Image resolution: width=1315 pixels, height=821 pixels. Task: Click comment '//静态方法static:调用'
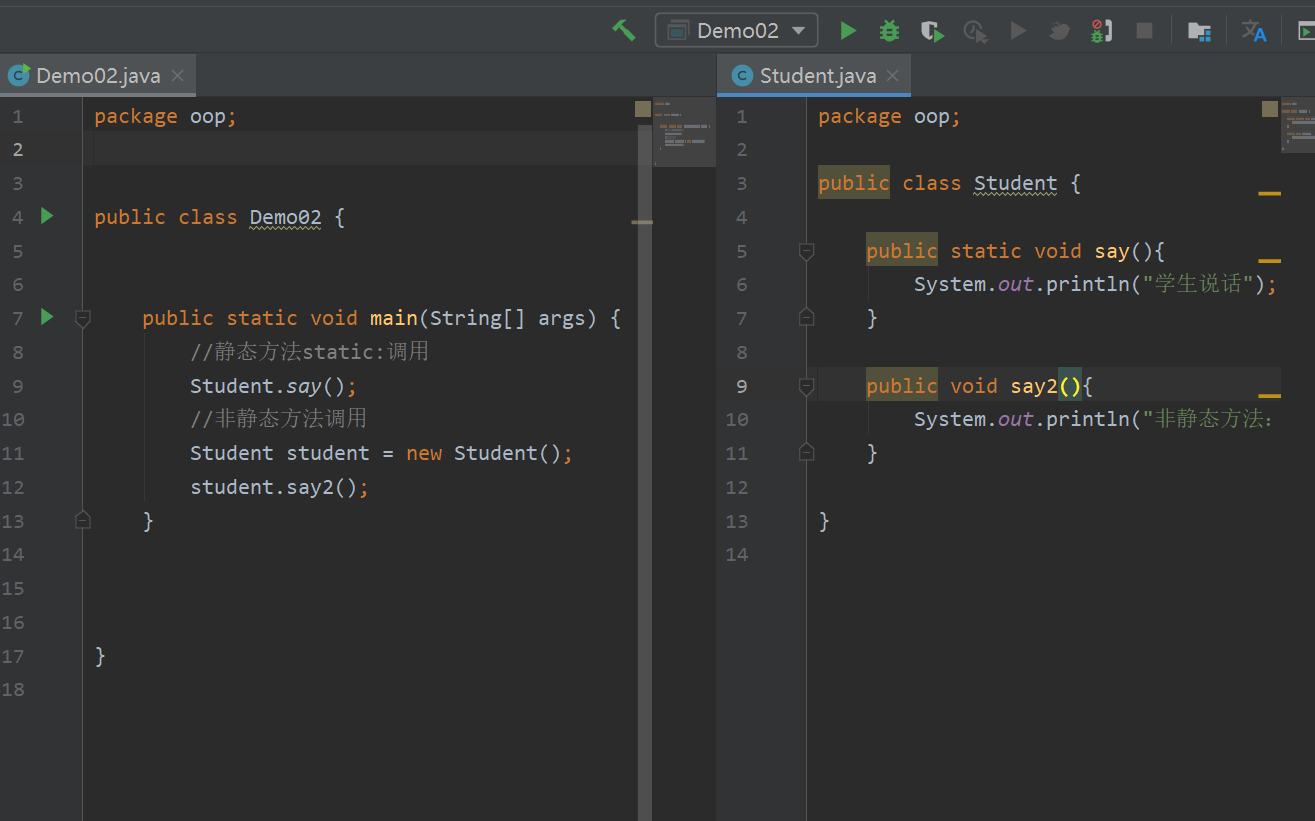309,352
